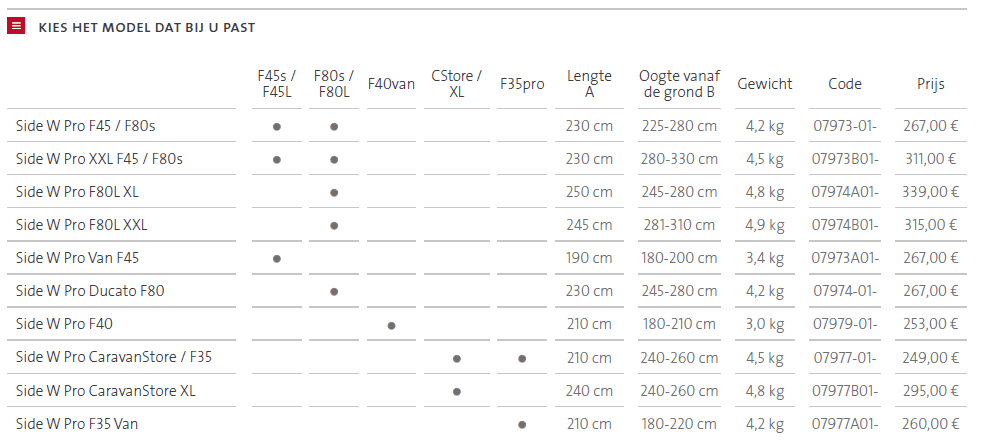This screenshot has height=448, width=981.
Task: Click the F45s dot in Side W Pro XXL F45 / F80s row
Action: tap(277, 160)
